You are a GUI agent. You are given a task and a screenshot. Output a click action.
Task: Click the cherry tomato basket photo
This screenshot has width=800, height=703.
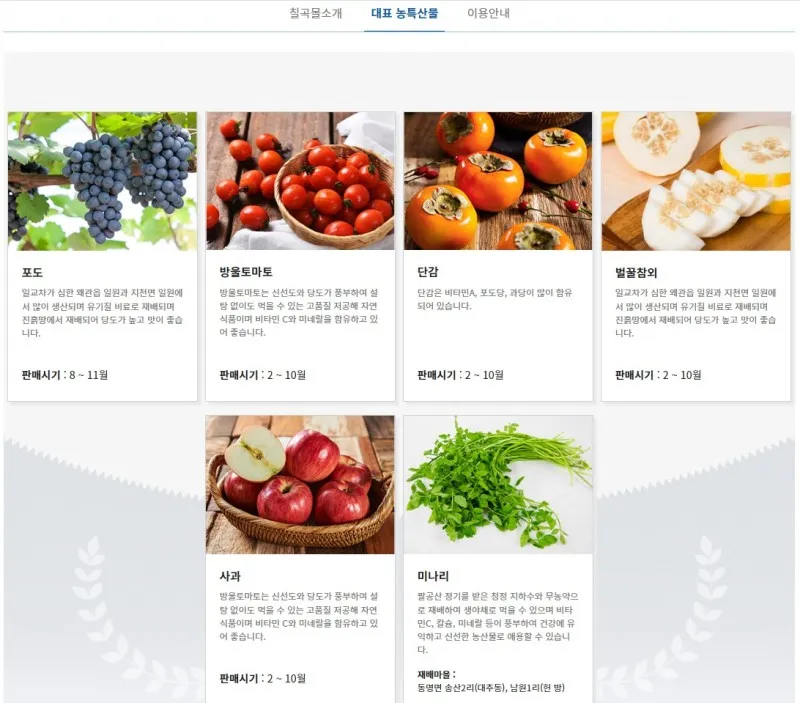tap(301, 181)
